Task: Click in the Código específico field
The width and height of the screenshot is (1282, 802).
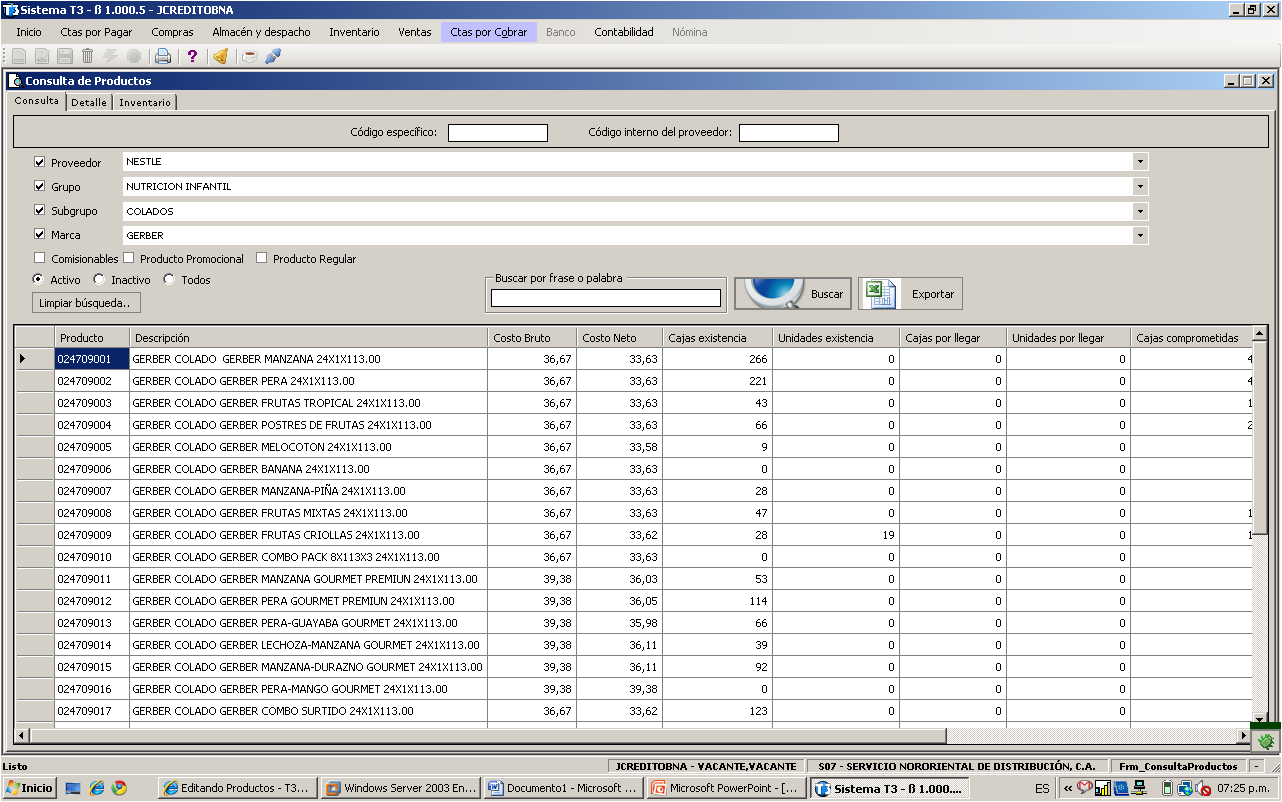Action: [x=498, y=133]
